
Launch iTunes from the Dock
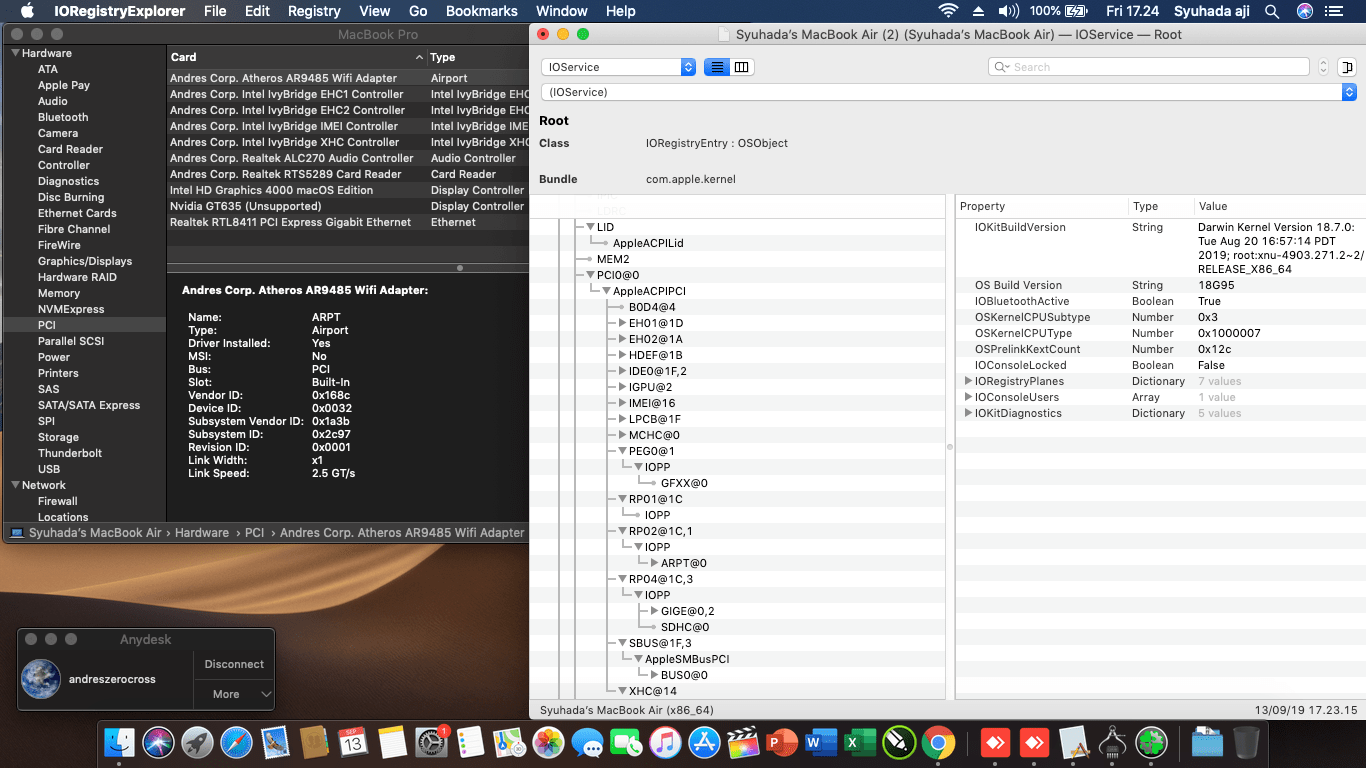[665, 743]
